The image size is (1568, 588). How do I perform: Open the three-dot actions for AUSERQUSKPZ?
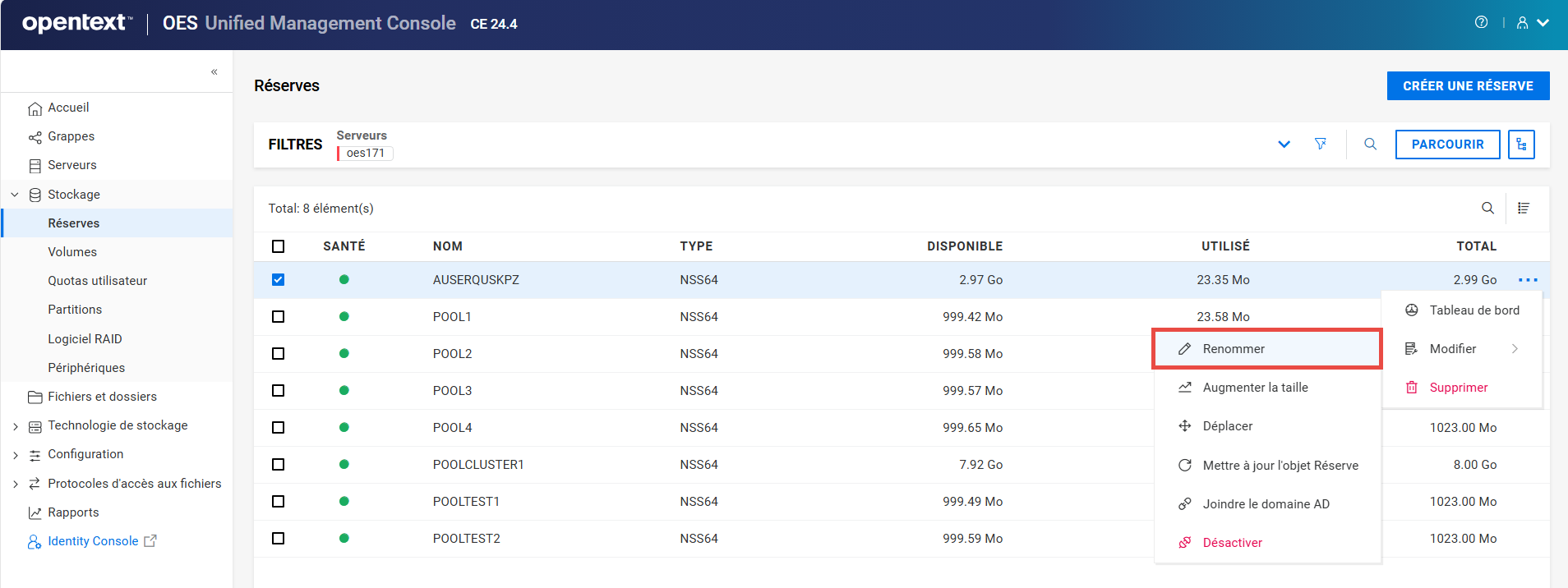pyautogui.click(x=1528, y=280)
